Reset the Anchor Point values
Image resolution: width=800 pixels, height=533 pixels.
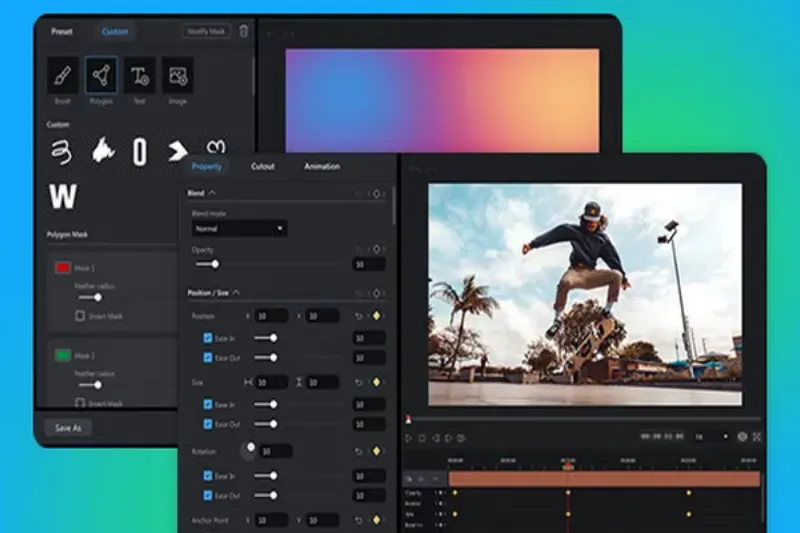coord(359,520)
